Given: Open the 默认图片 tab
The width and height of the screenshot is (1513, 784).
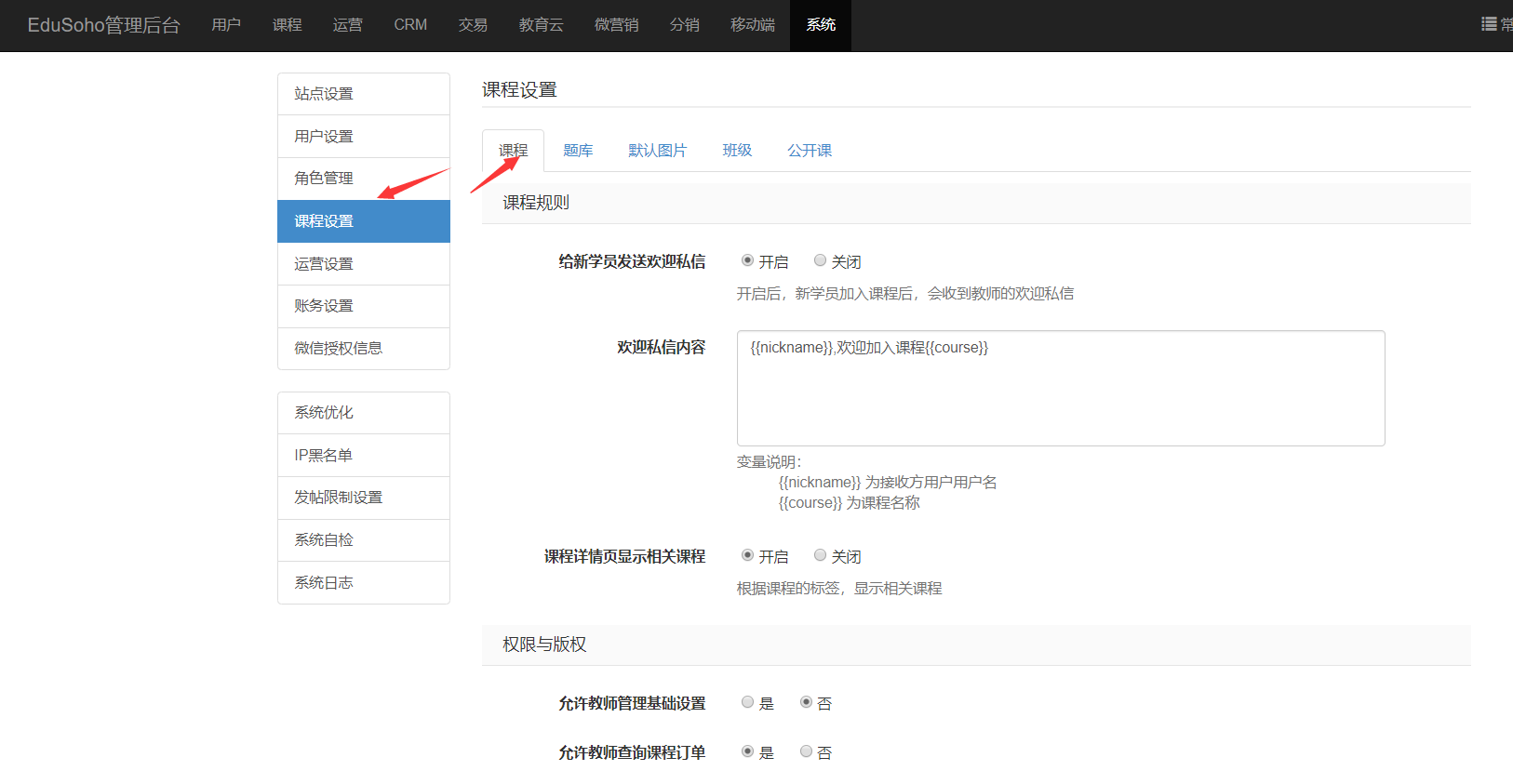Looking at the screenshot, I should tap(657, 151).
